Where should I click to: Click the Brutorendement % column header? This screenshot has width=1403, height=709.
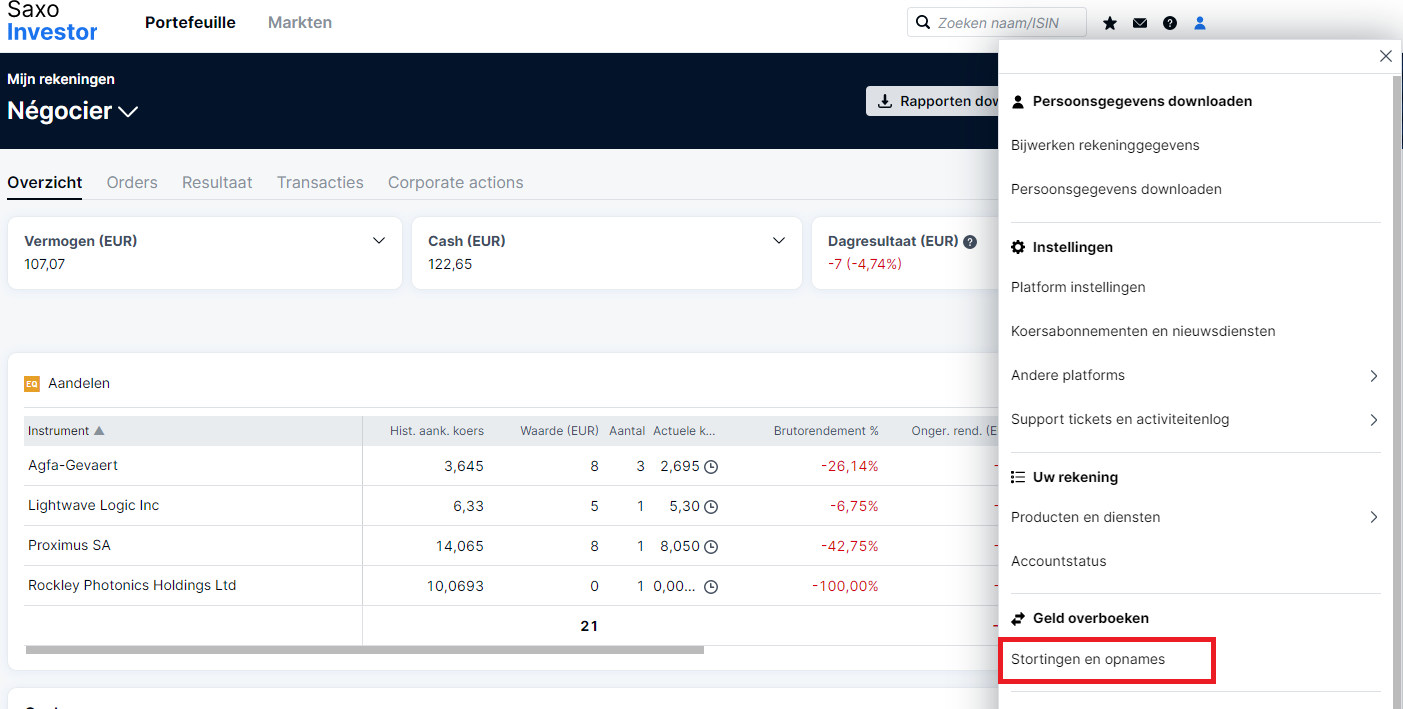[826, 431]
